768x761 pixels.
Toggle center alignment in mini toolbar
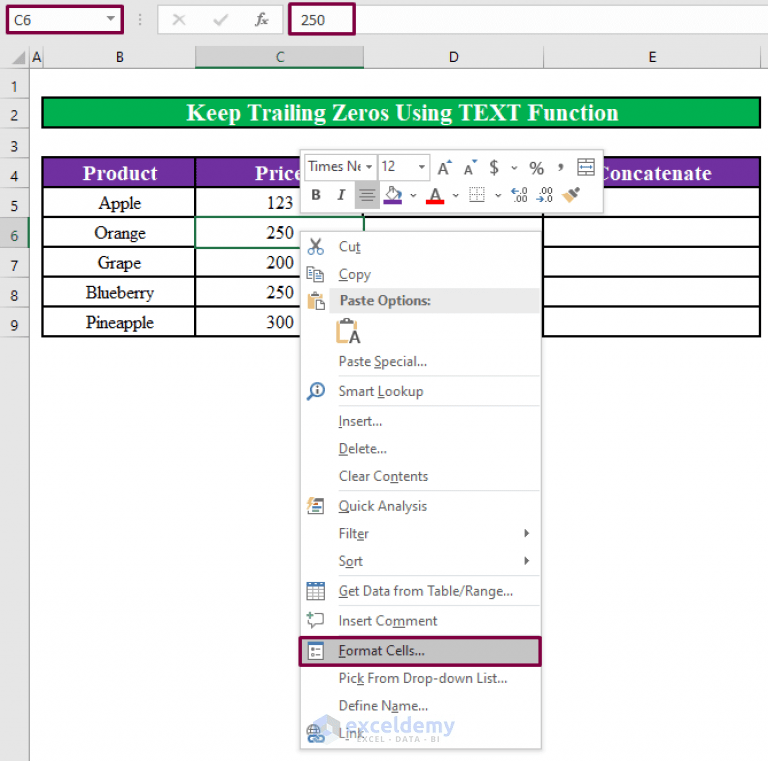point(367,195)
